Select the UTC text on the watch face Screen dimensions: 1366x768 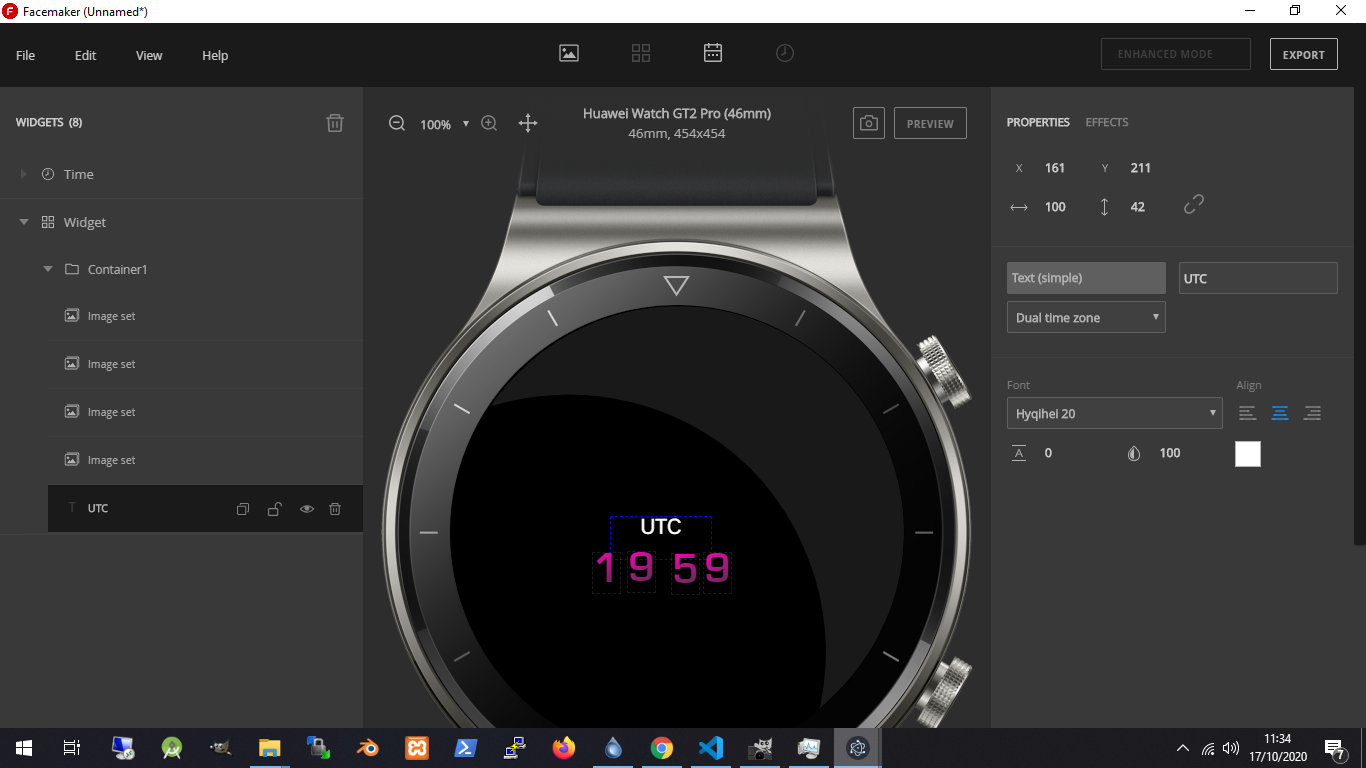[661, 527]
